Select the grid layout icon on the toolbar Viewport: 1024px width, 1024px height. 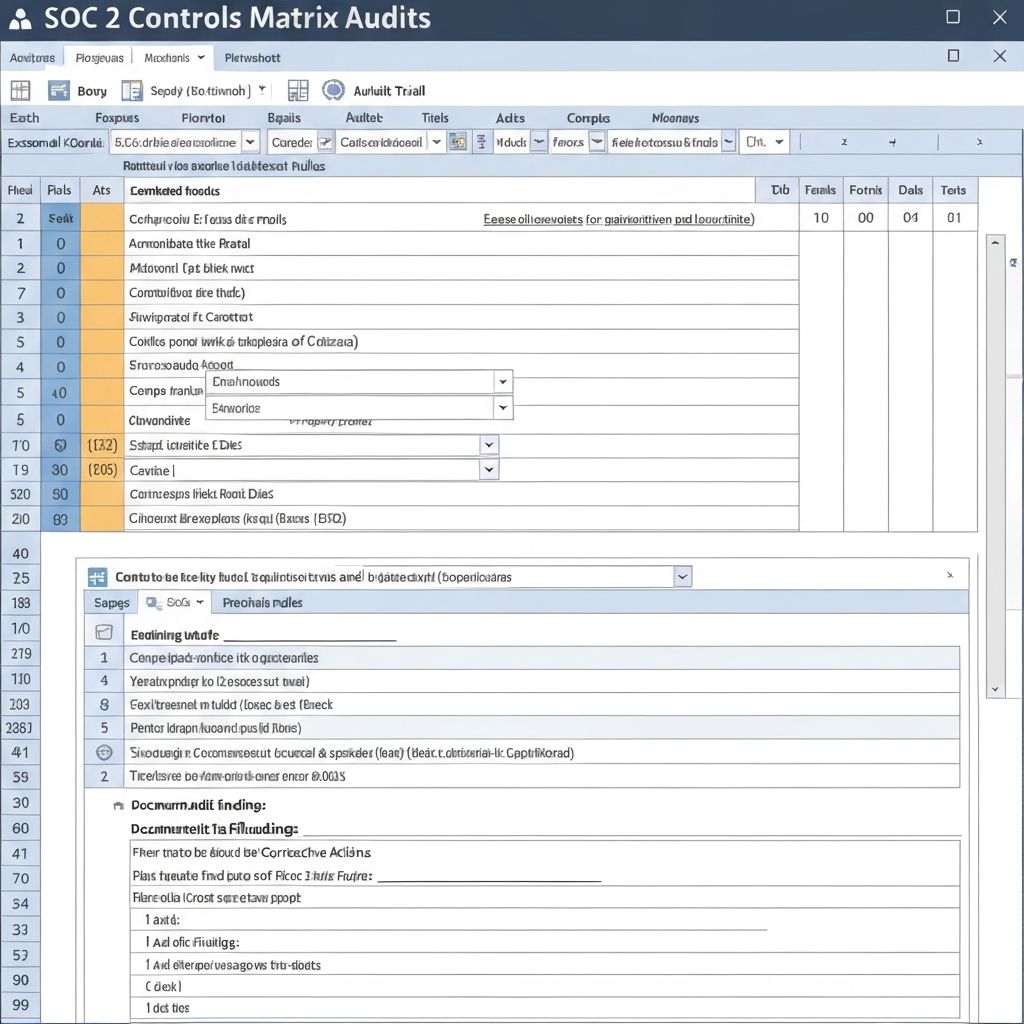pyautogui.click(x=20, y=90)
